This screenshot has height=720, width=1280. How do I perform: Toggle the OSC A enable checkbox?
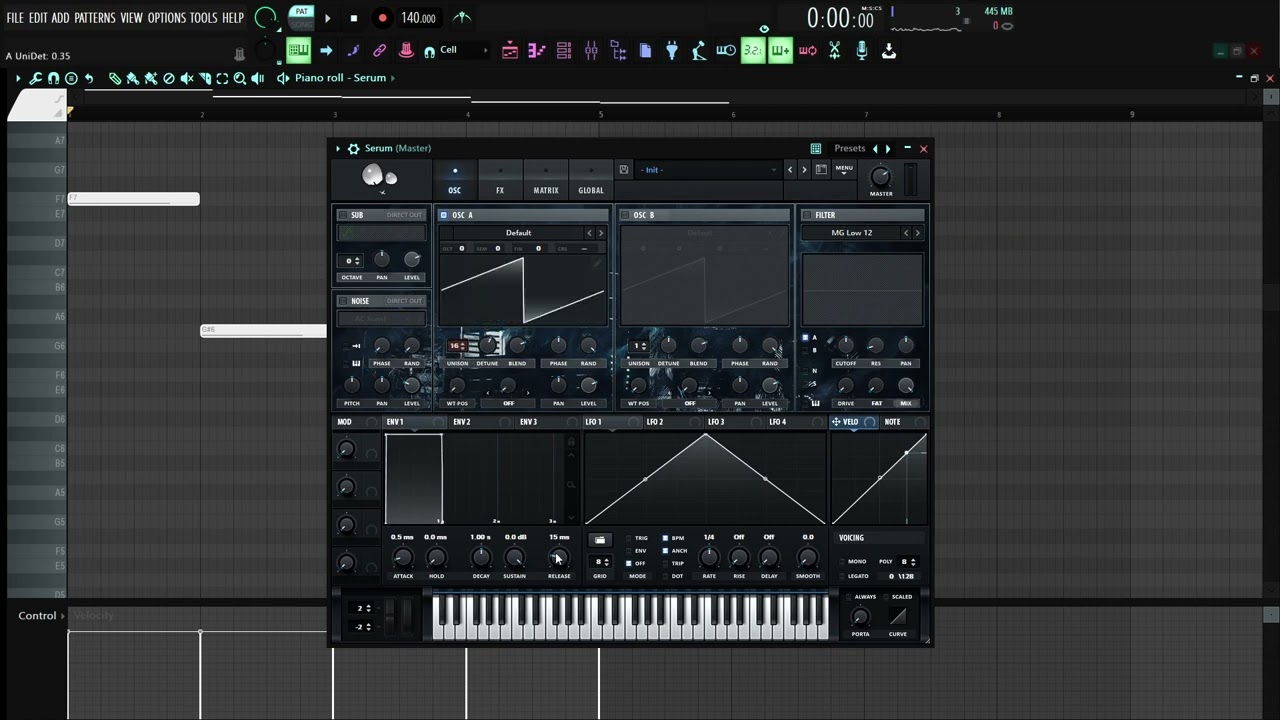point(444,215)
